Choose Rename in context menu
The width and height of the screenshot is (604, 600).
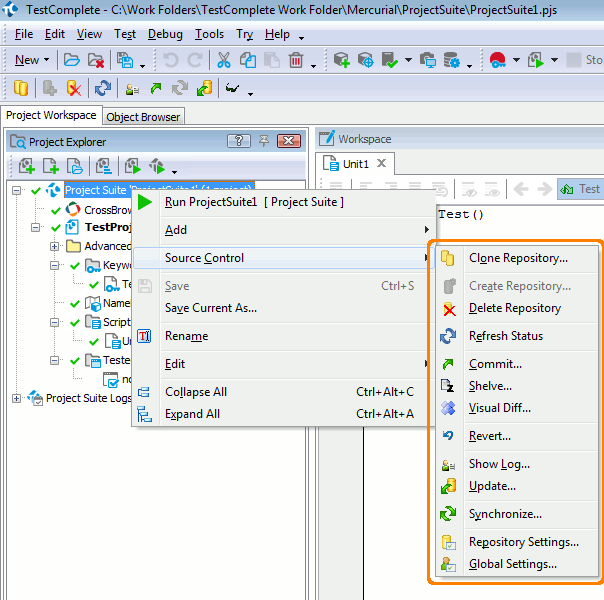tap(283, 336)
